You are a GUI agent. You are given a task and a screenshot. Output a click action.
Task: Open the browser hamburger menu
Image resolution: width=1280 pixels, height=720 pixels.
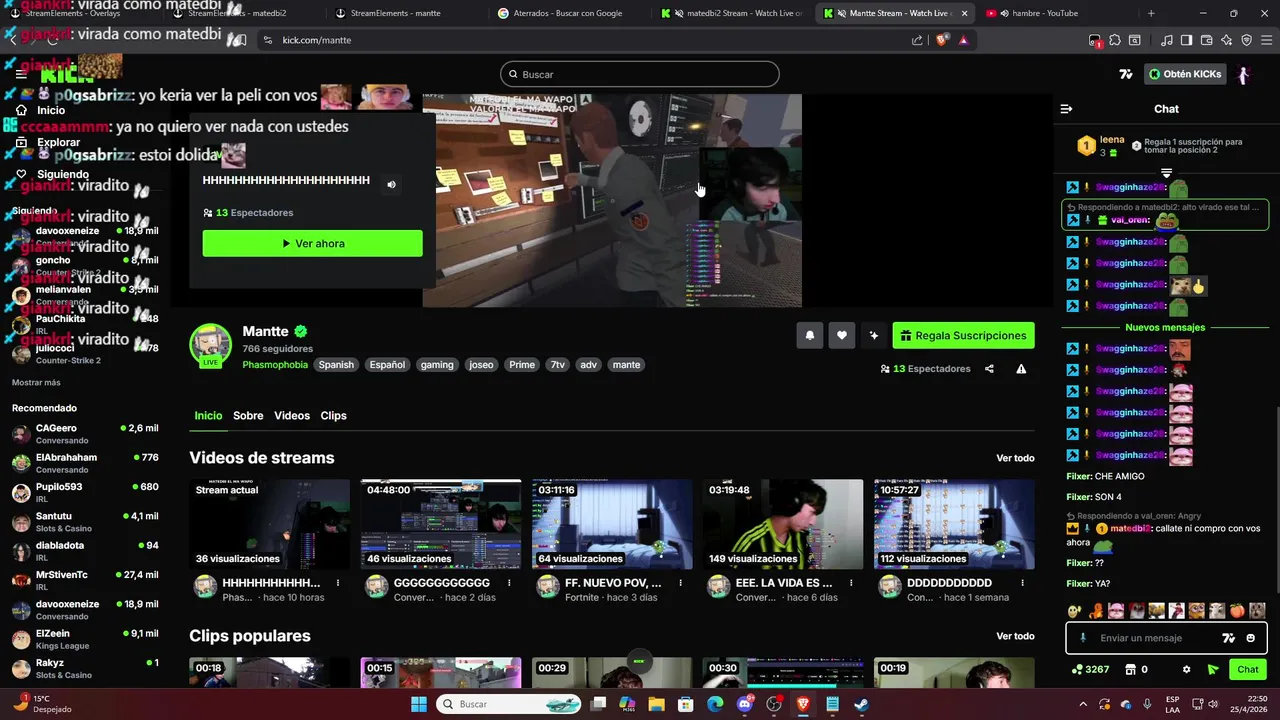tap(1266, 40)
